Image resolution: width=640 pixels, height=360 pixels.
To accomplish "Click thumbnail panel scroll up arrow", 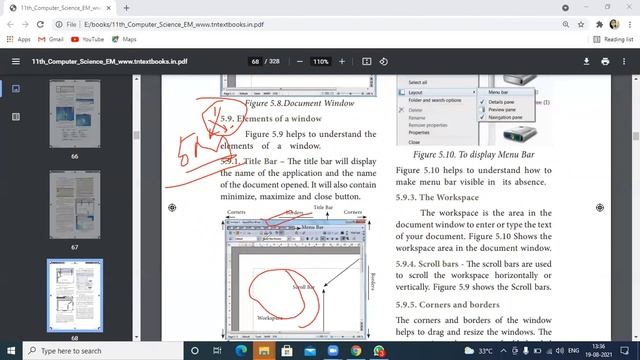I will 136,78.
